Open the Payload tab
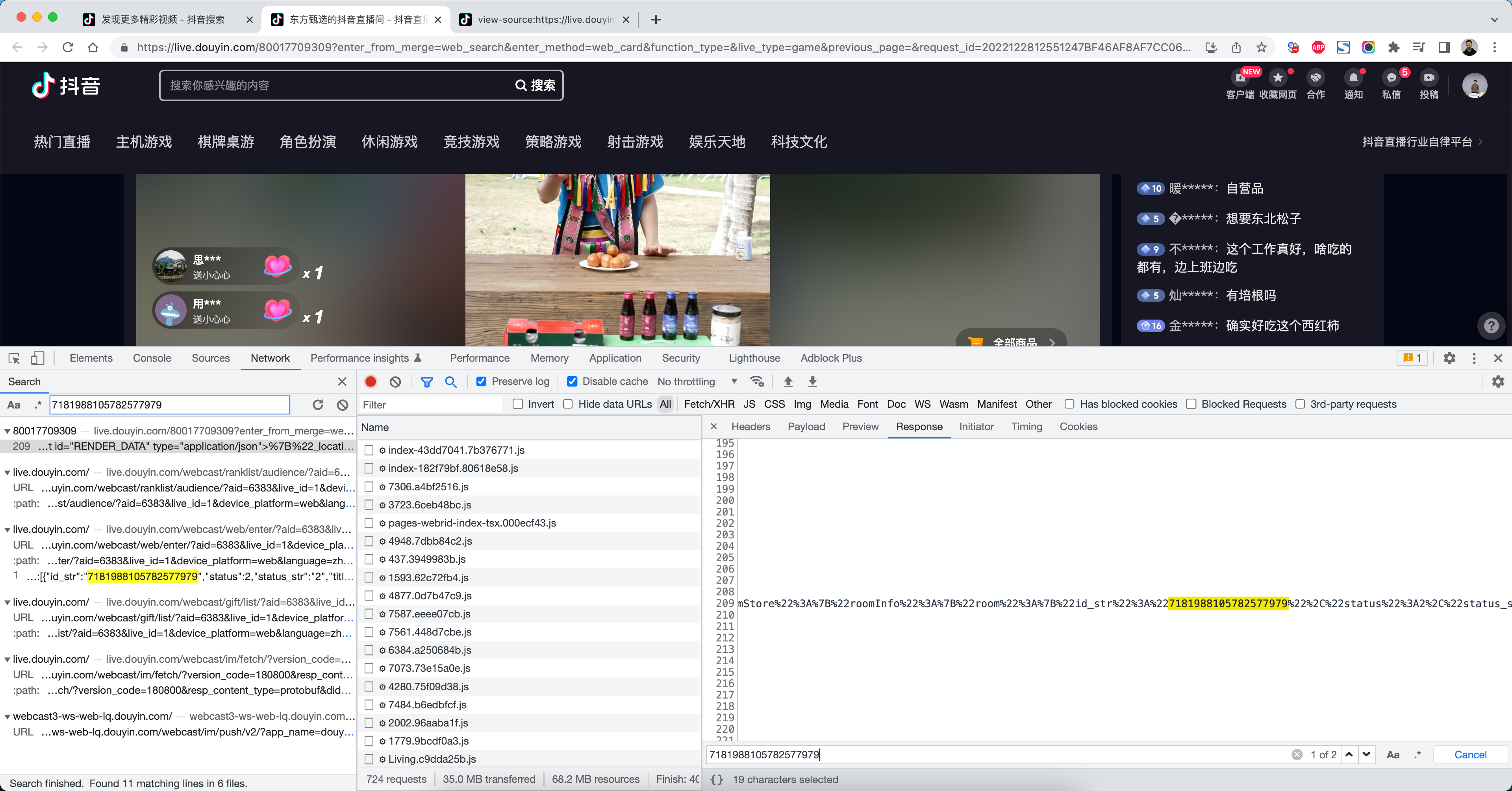Viewport: 1512px width, 791px height. click(806, 427)
